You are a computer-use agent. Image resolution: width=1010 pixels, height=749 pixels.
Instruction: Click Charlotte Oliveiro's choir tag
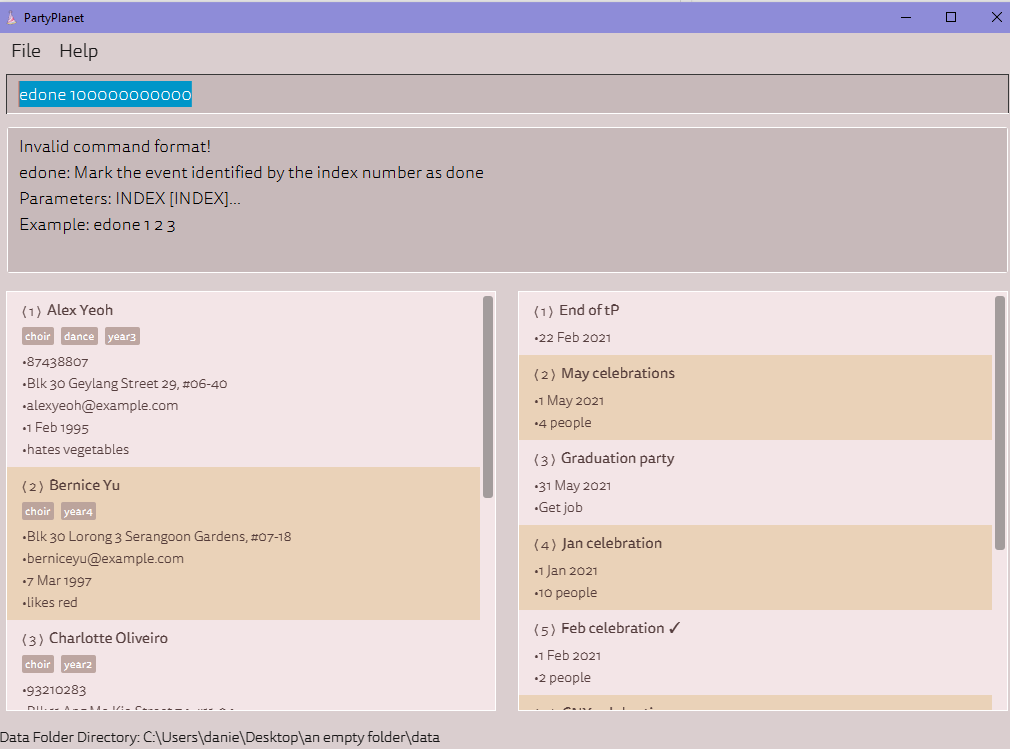[38, 664]
